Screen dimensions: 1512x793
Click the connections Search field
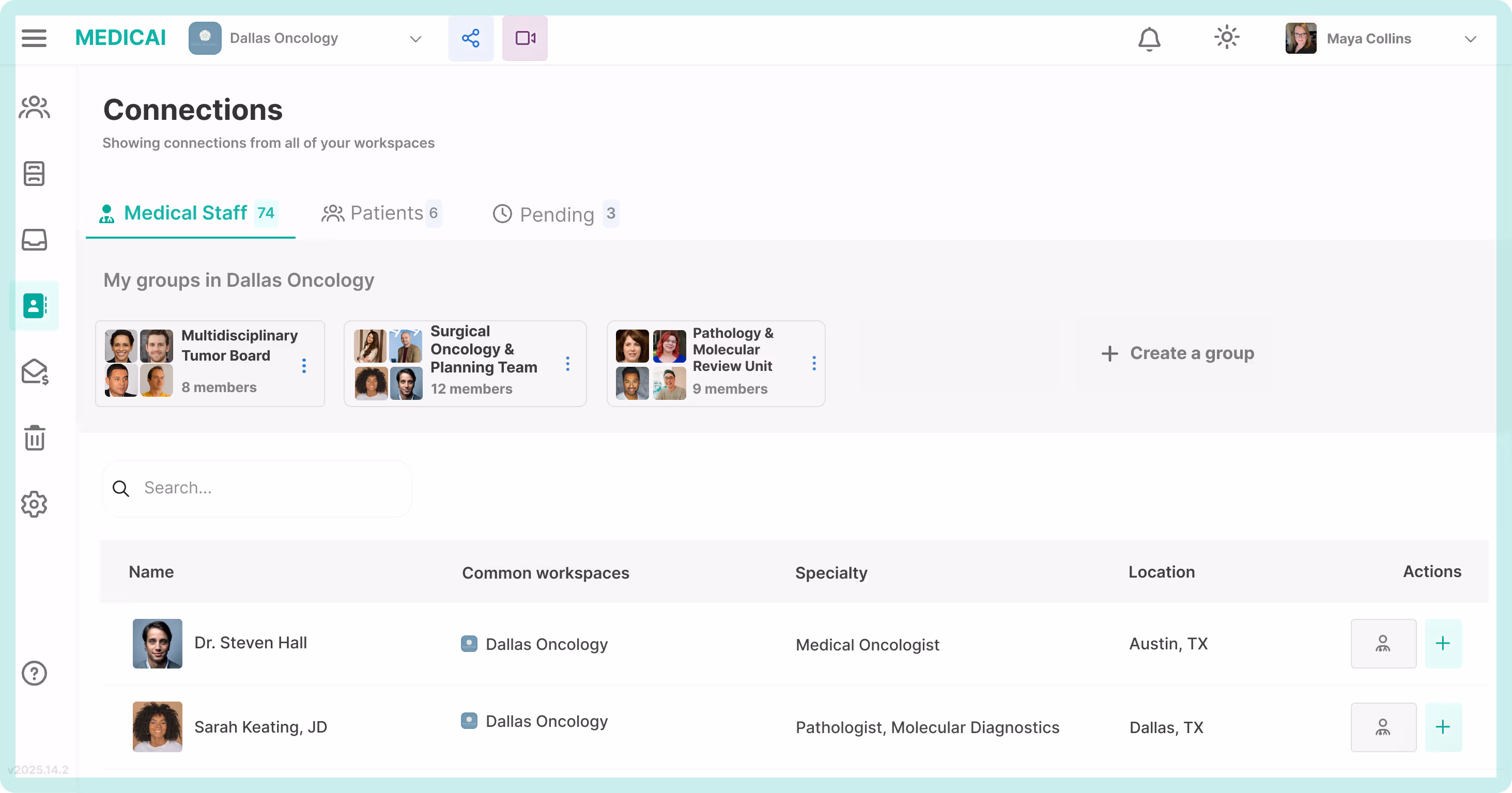(x=258, y=488)
